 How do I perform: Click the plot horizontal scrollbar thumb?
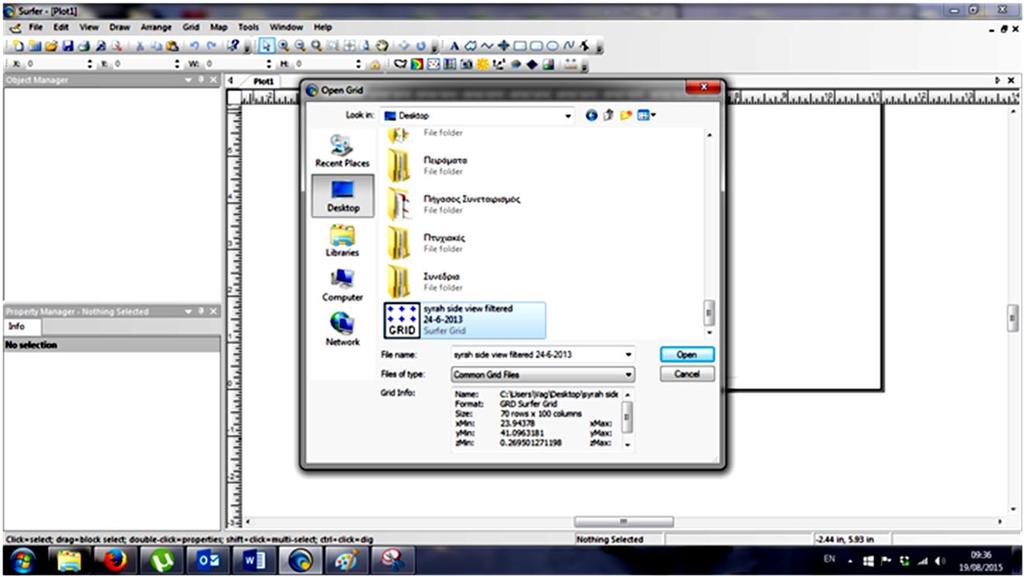(x=624, y=522)
